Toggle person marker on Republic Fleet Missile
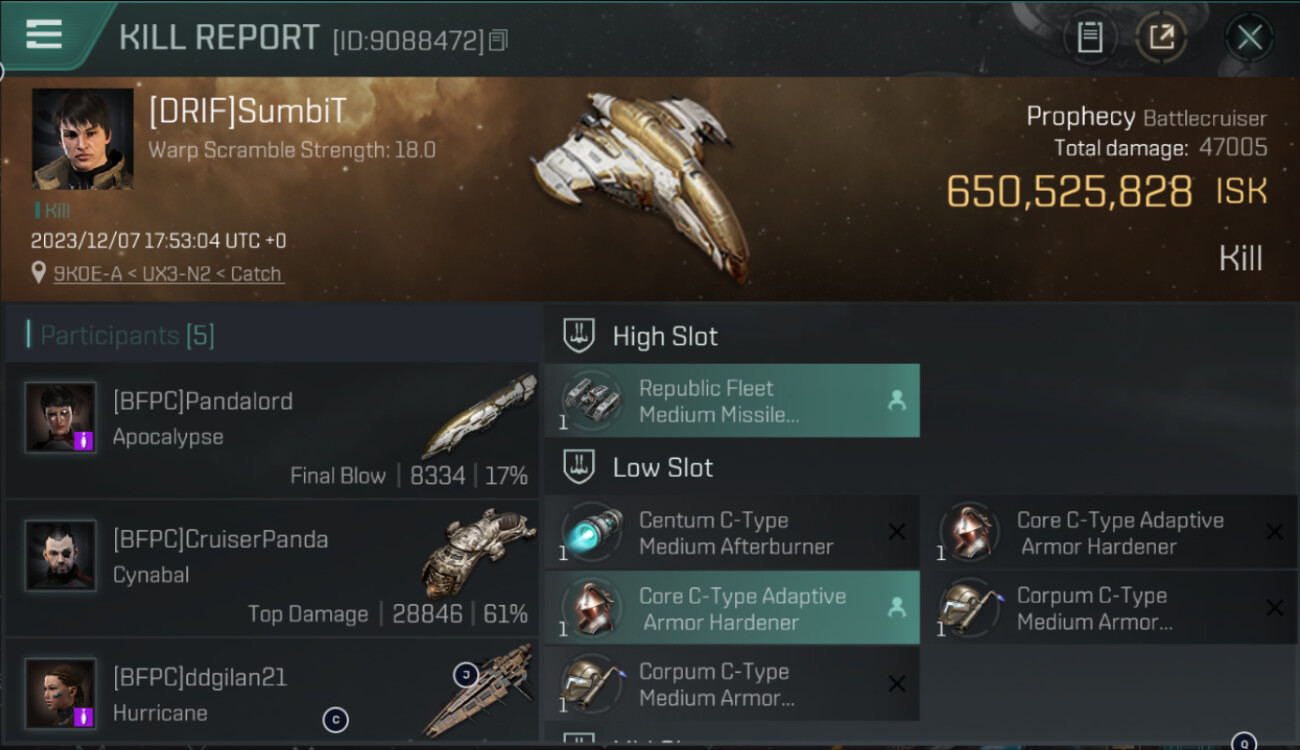The height and width of the screenshot is (750, 1300). (896, 401)
